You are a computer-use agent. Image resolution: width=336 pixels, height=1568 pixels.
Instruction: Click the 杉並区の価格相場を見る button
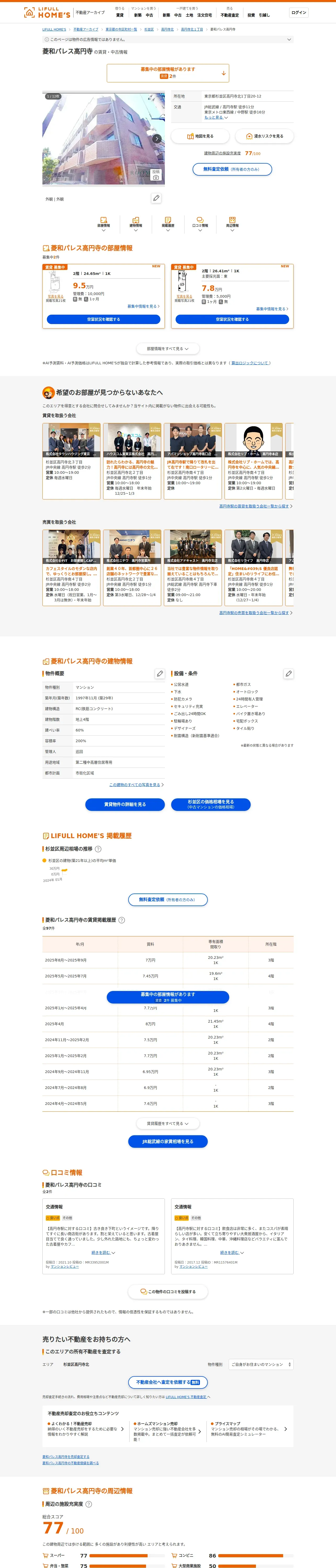tap(211, 804)
